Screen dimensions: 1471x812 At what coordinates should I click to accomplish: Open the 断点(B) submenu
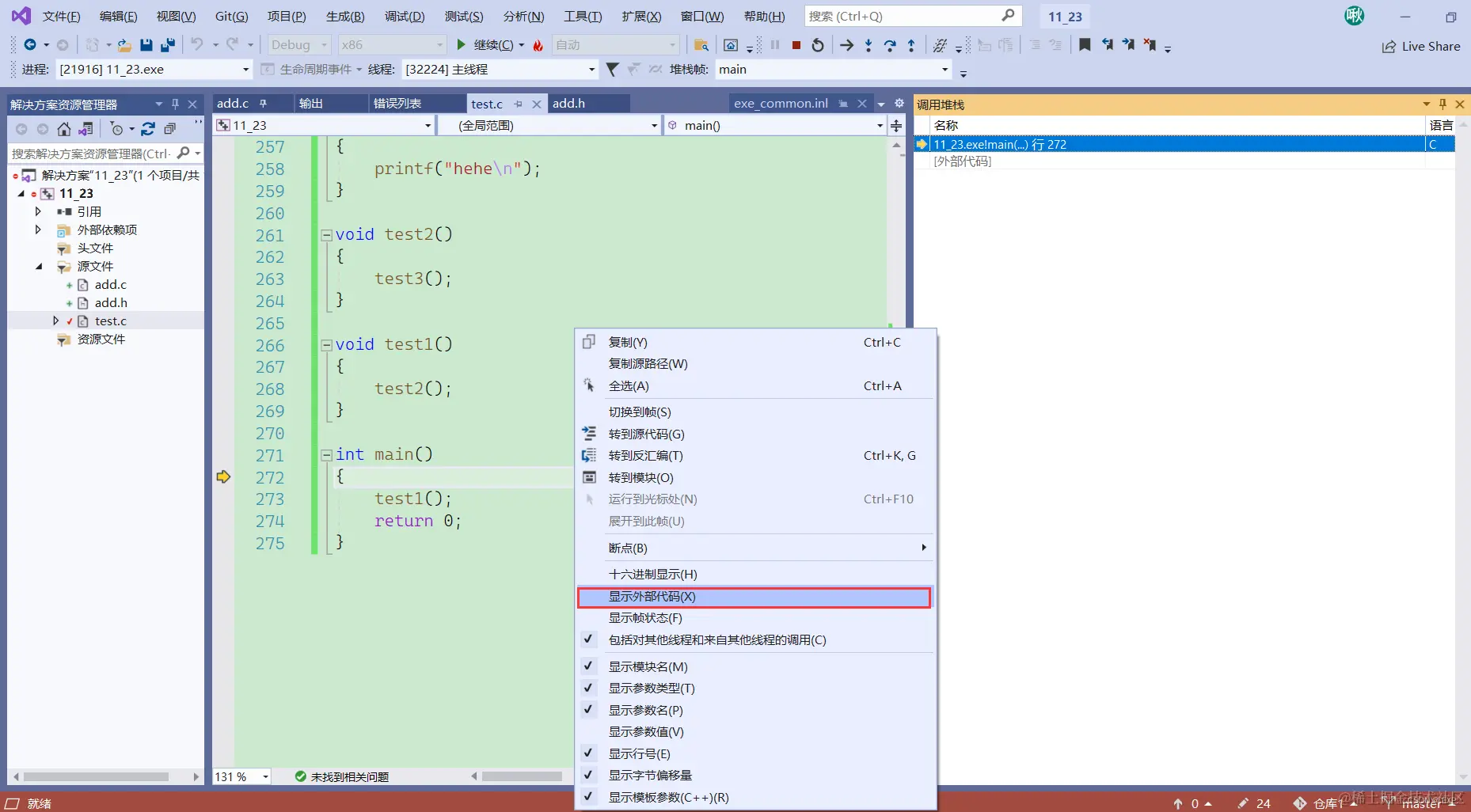coord(755,548)
